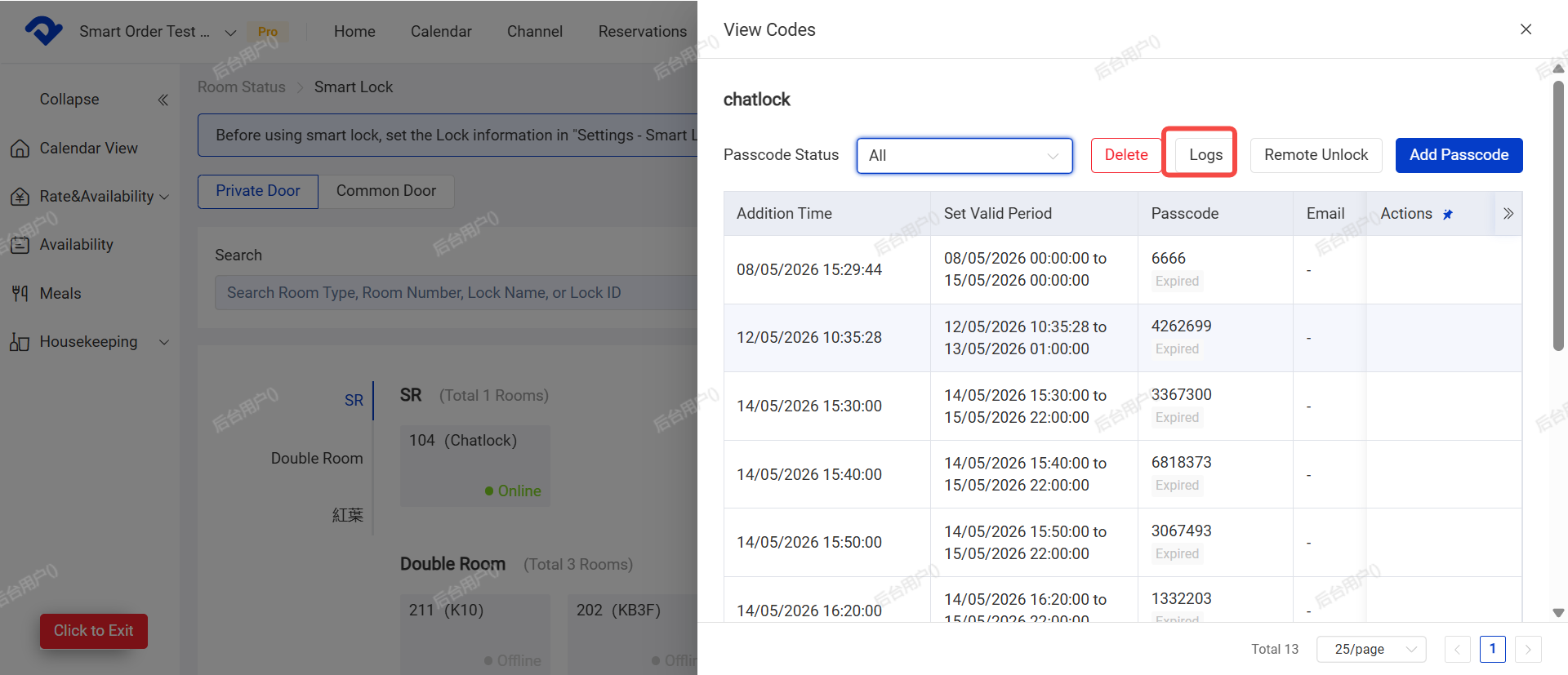Viewport: 1568px width, 675px height.
Task: Expand the Rate&Availability submenu
Action: tap(164, 197)
